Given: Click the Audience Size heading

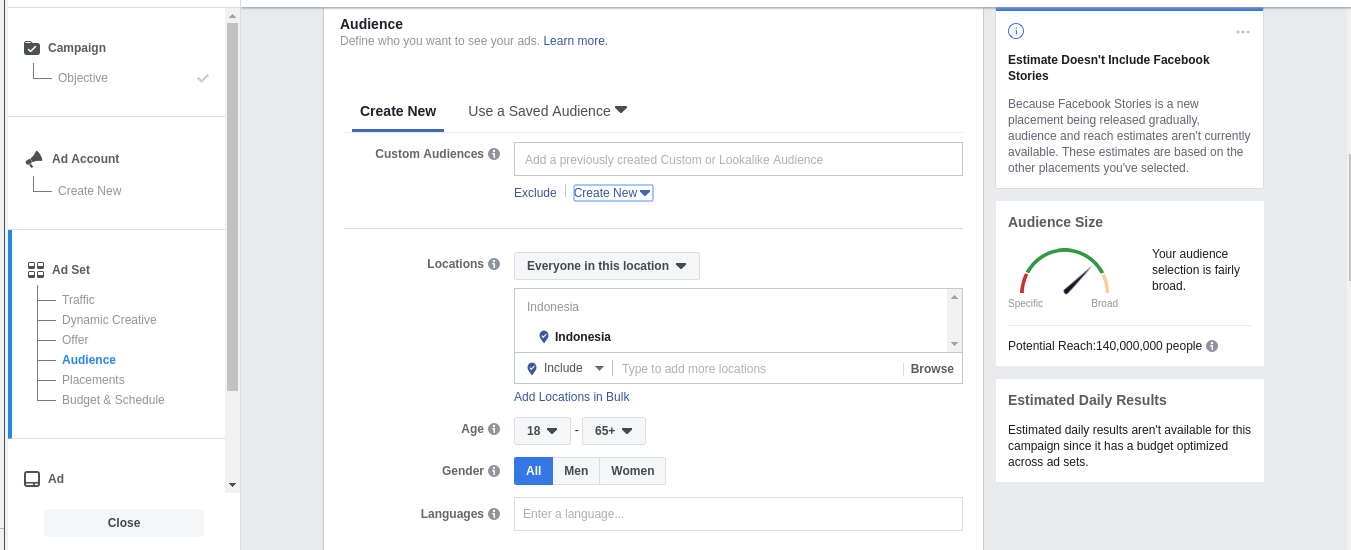Looking at the screenshot, I should pos(1055,222).
